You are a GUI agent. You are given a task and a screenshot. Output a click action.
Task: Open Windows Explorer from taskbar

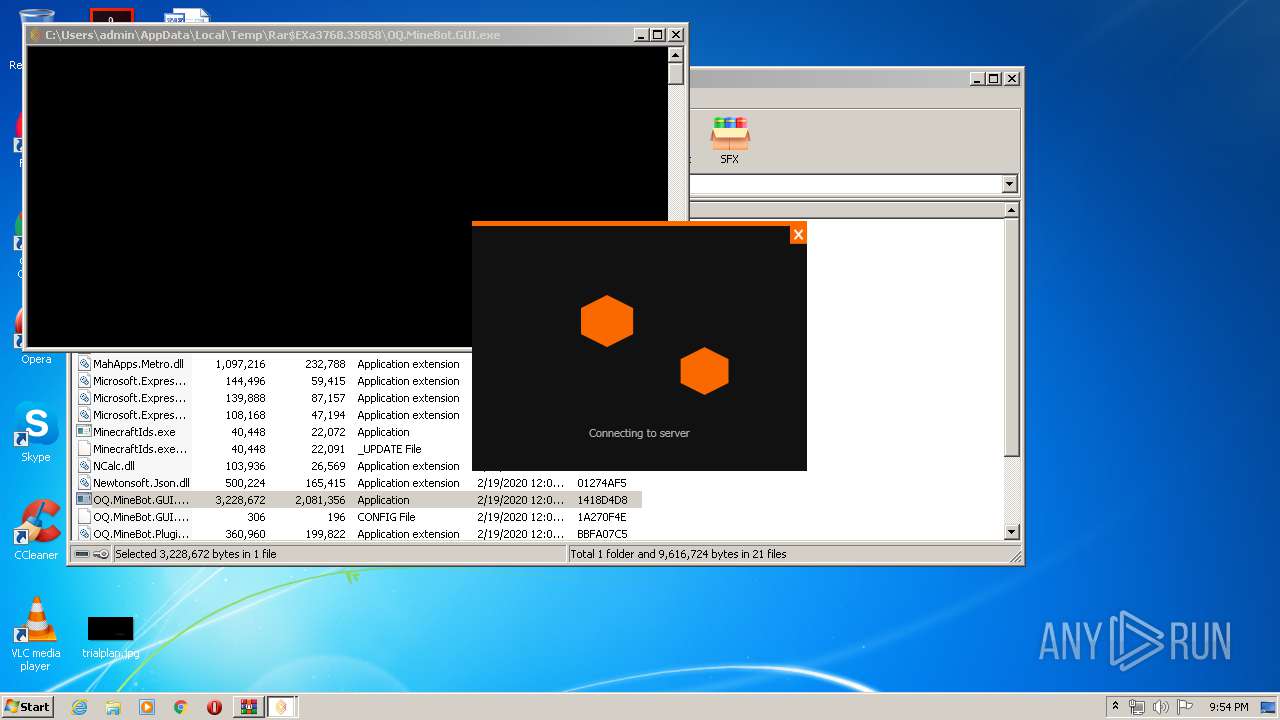coord(113,707)
